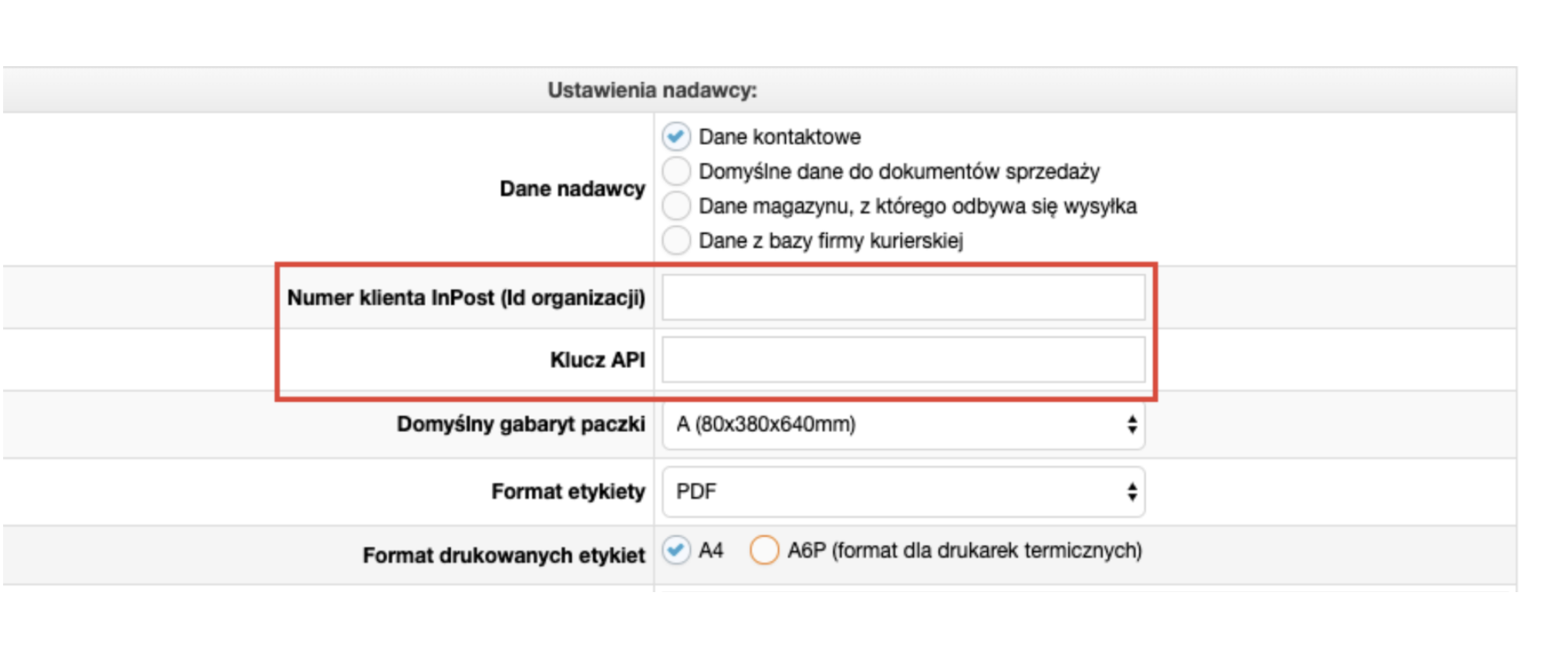Click the 'Format etykiety' label
The width and height of the screenshot is (1568, 657).
(x=569, y=492)
